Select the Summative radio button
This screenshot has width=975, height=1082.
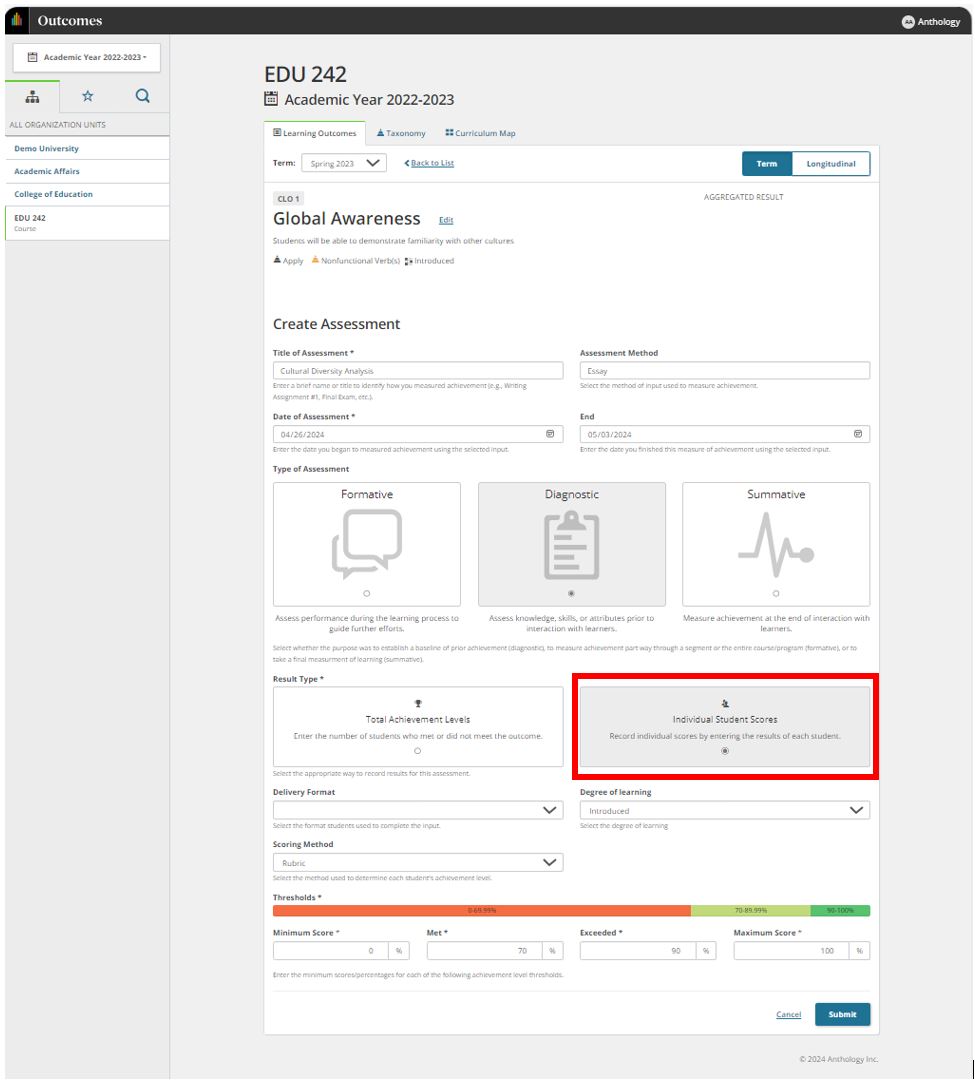coord(776,593)
